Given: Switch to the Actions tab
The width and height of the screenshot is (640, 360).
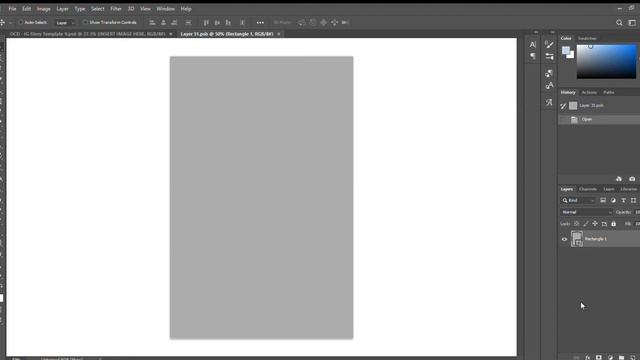Looking at the screenshot, I should 589,93.
